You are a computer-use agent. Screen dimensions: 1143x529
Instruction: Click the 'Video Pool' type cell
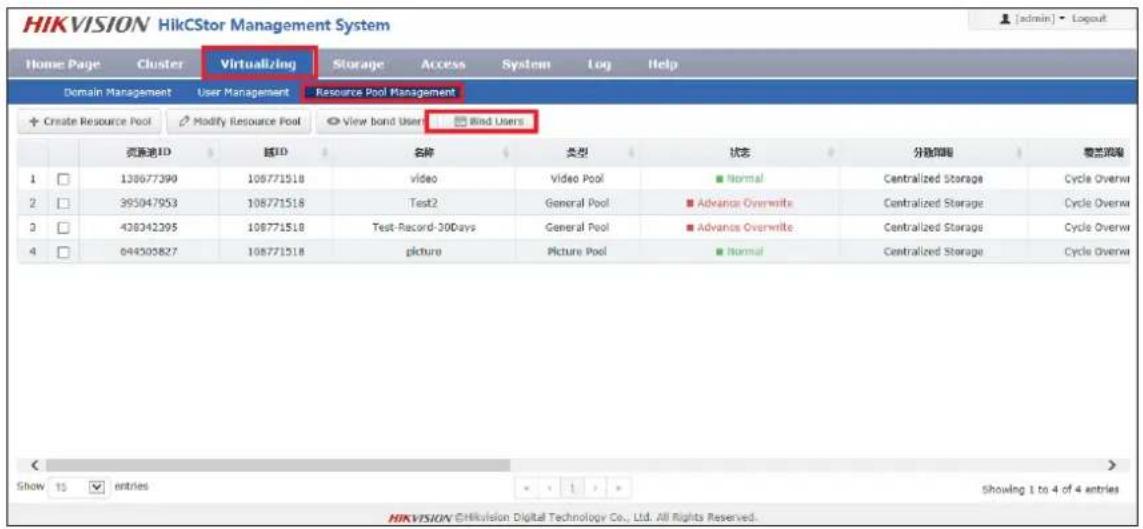pyautogui.click(x=577, y=179)
